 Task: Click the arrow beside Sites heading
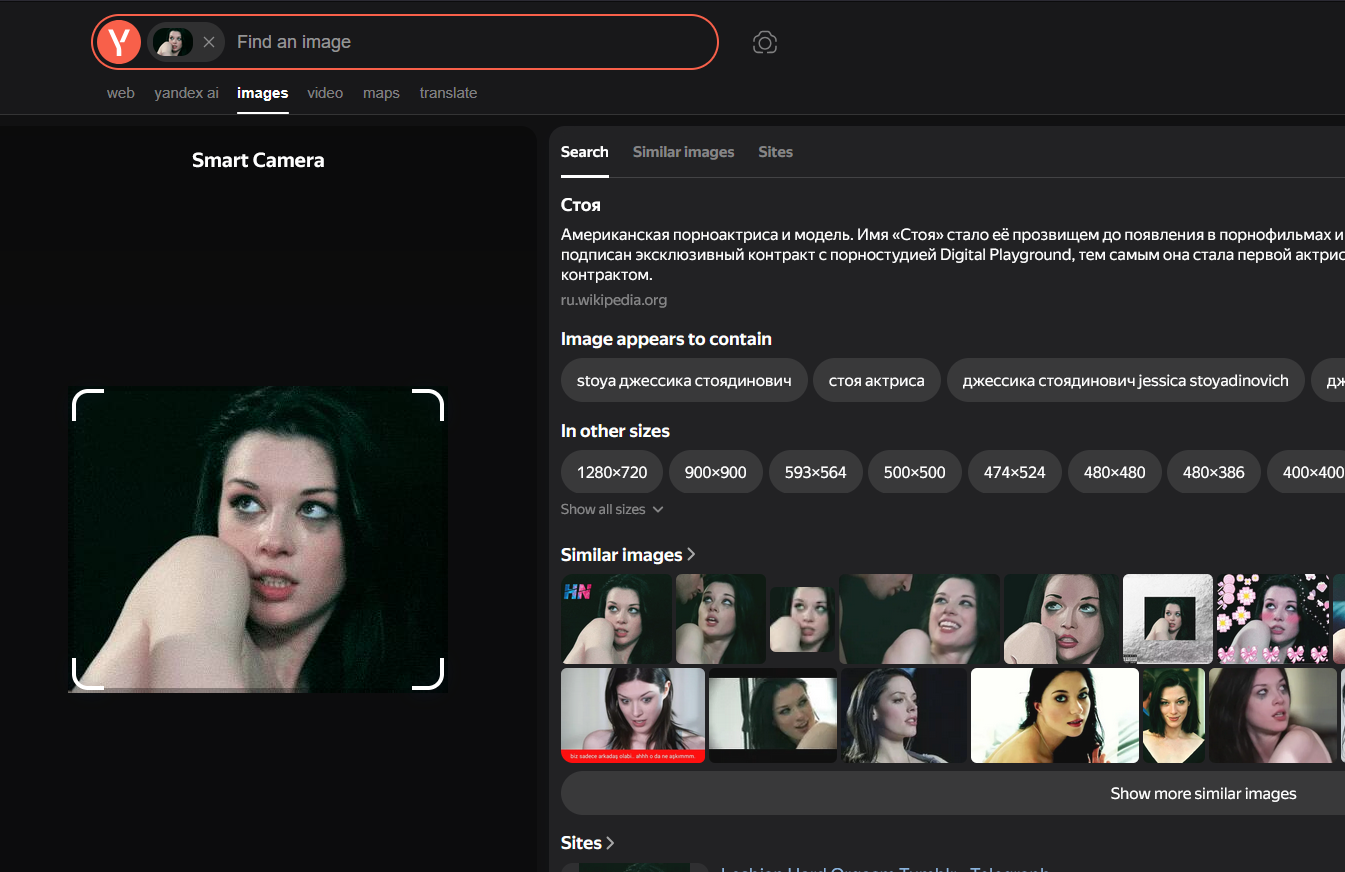click(610, 843)
